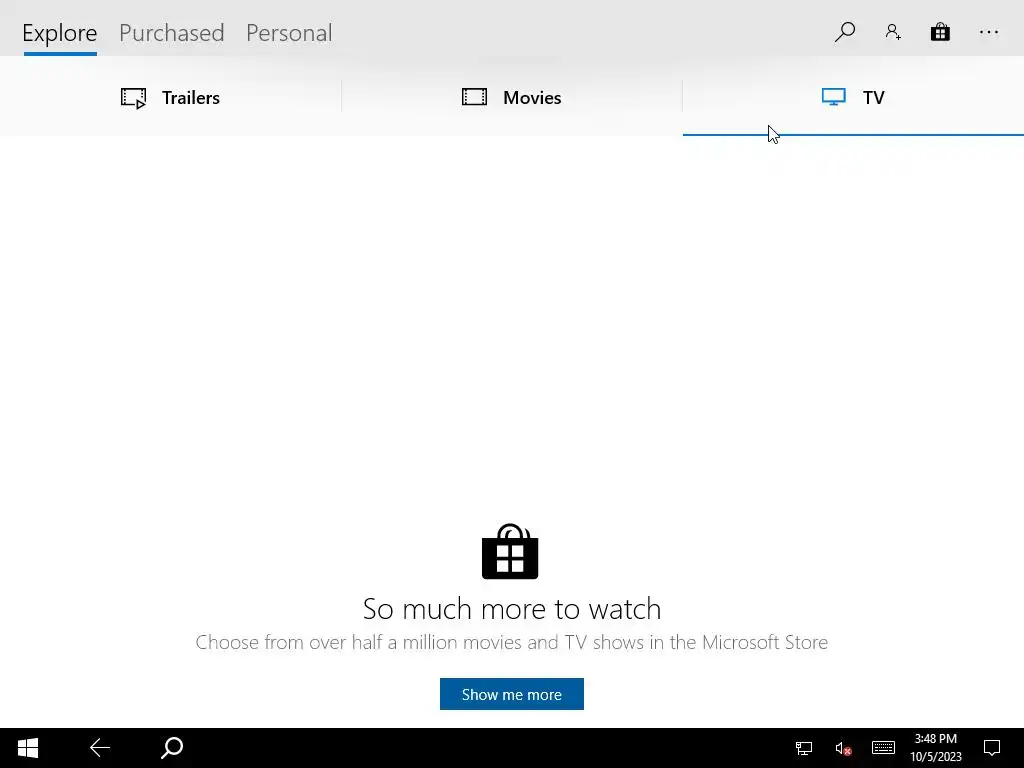Image resolution: width=1024 pixels, height=768 pixels.
Task: Click the network status tray icon
Action: point(804,748)
